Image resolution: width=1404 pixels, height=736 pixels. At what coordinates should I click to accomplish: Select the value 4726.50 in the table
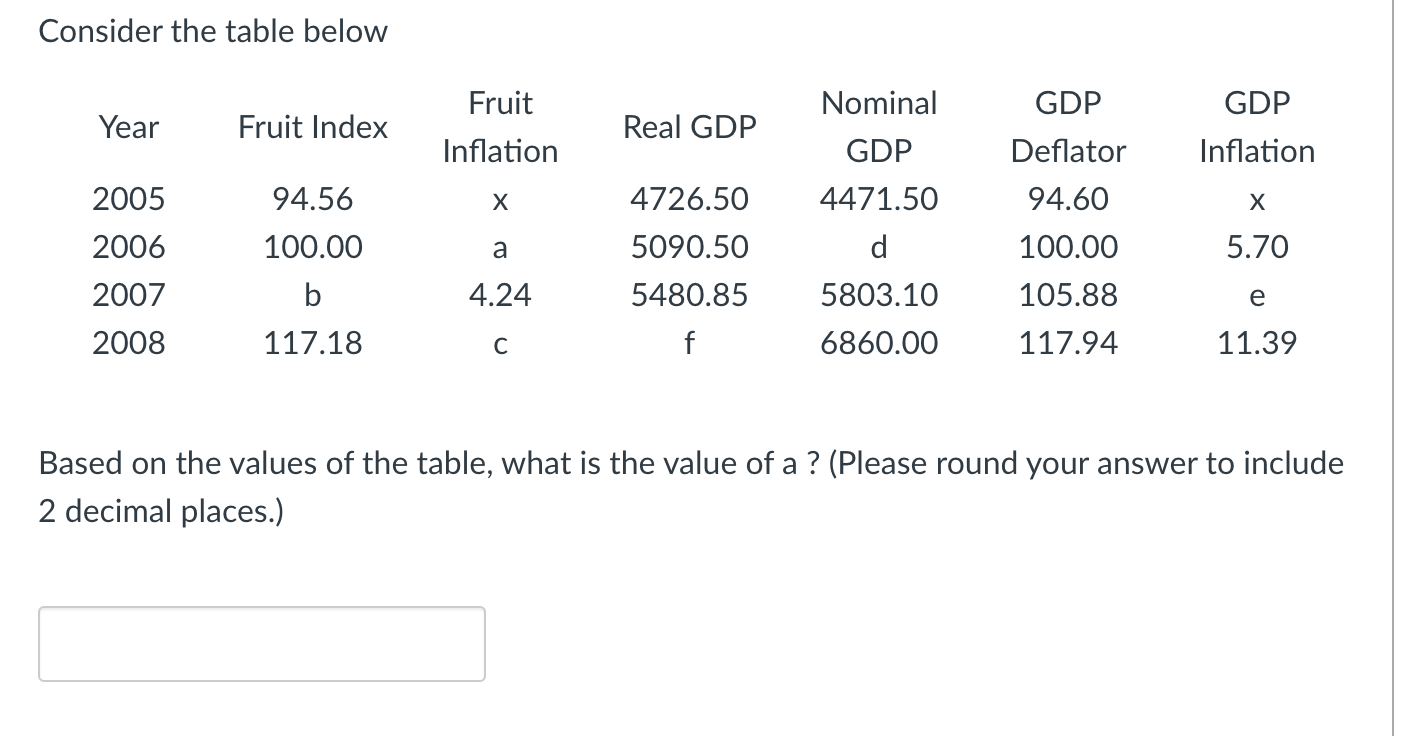click(688, 199)
